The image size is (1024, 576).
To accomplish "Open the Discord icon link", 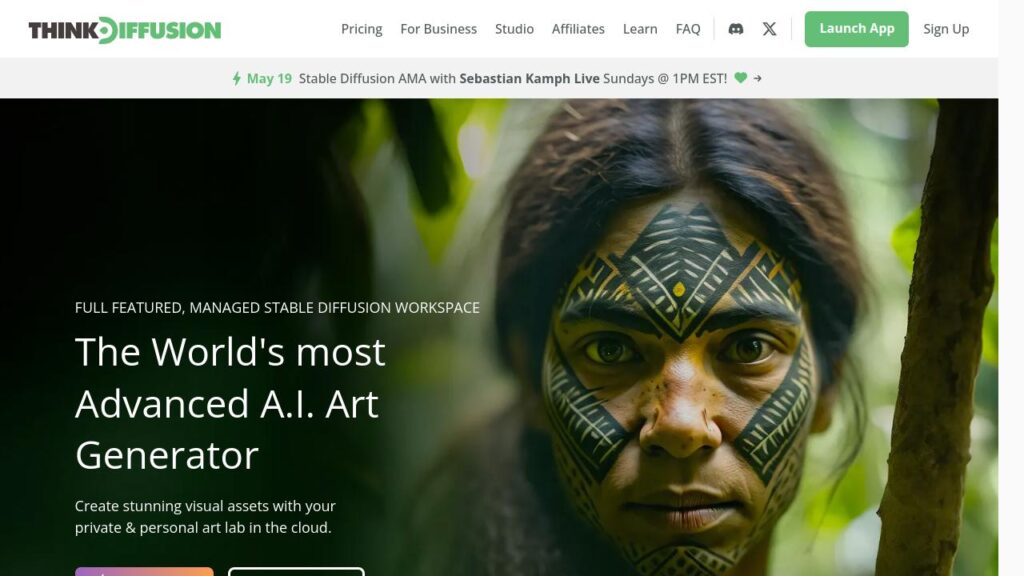I will [x=736, y=29].
